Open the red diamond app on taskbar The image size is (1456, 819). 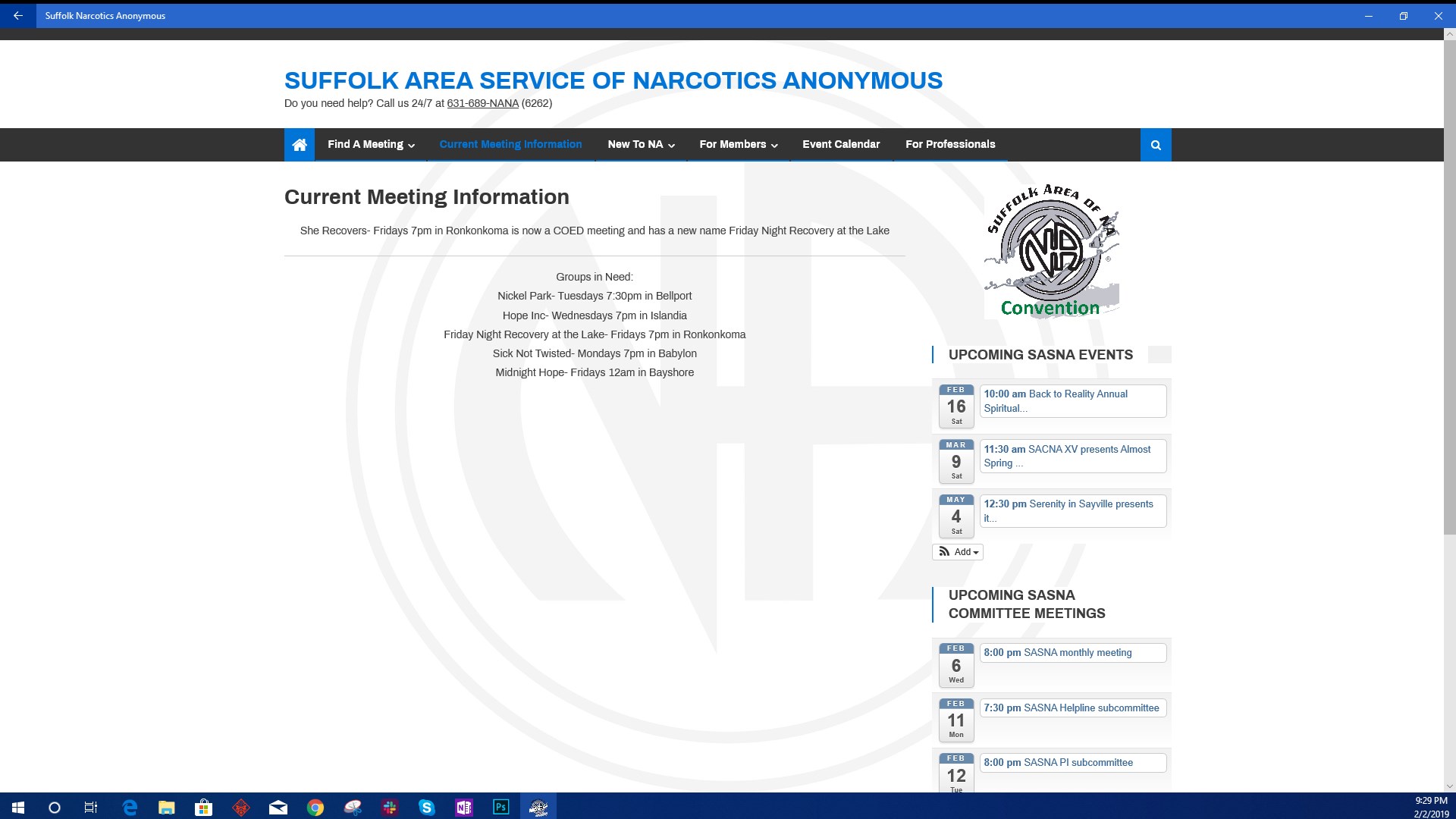pos(241,808)
